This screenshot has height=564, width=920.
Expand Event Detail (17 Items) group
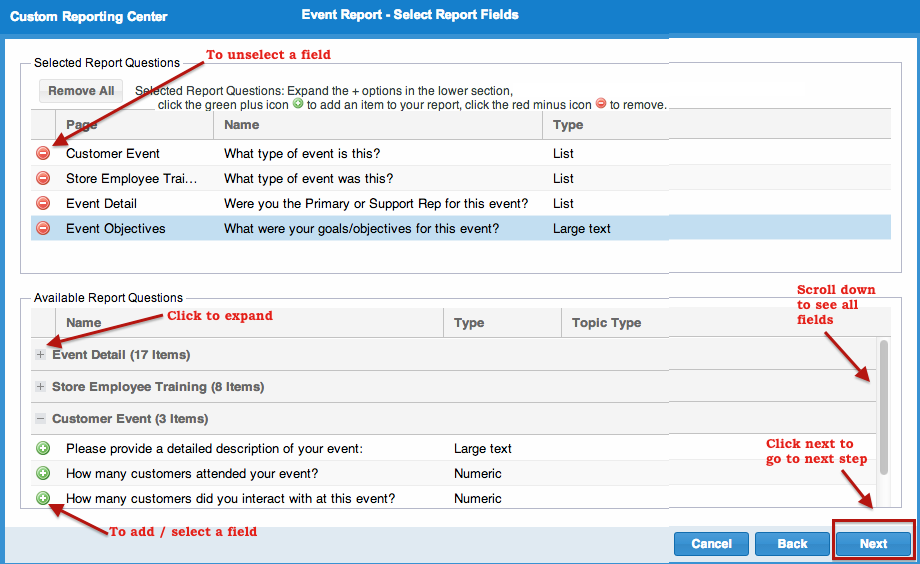pos(40,355)
